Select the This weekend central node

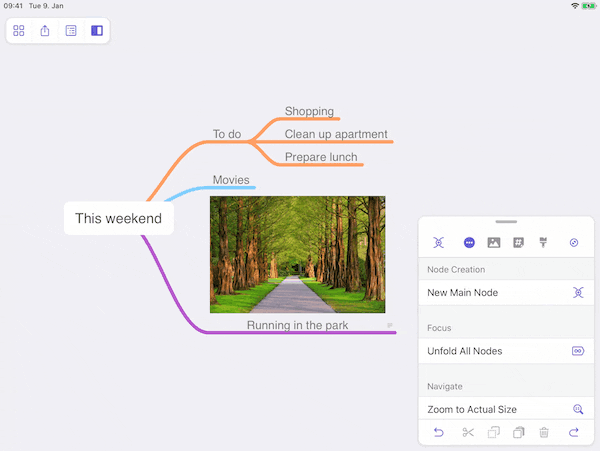point(119,218)
